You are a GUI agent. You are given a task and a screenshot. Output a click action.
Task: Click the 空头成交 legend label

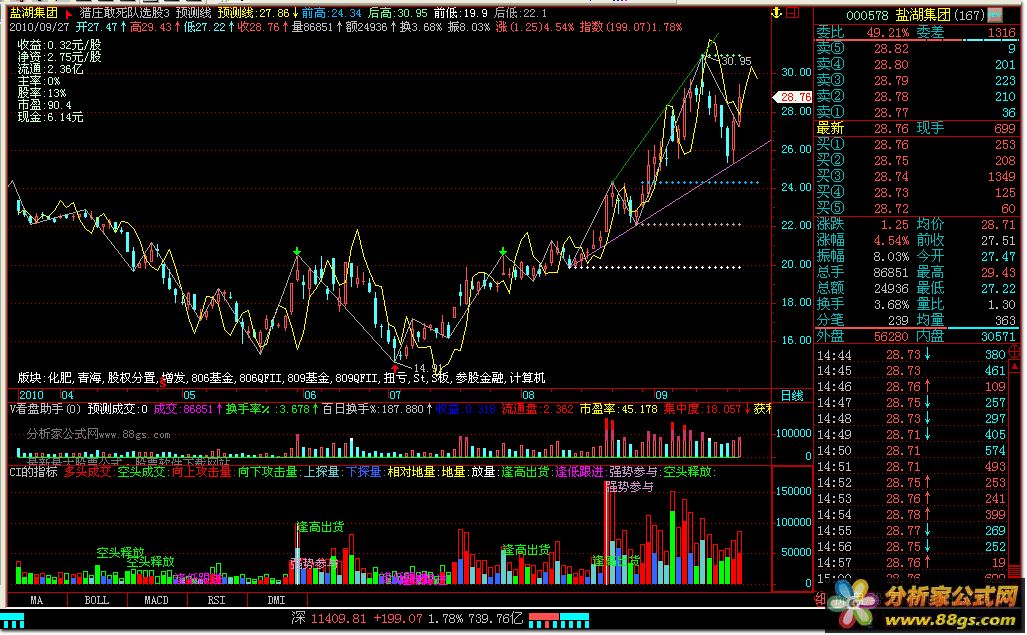pos(141,471)
